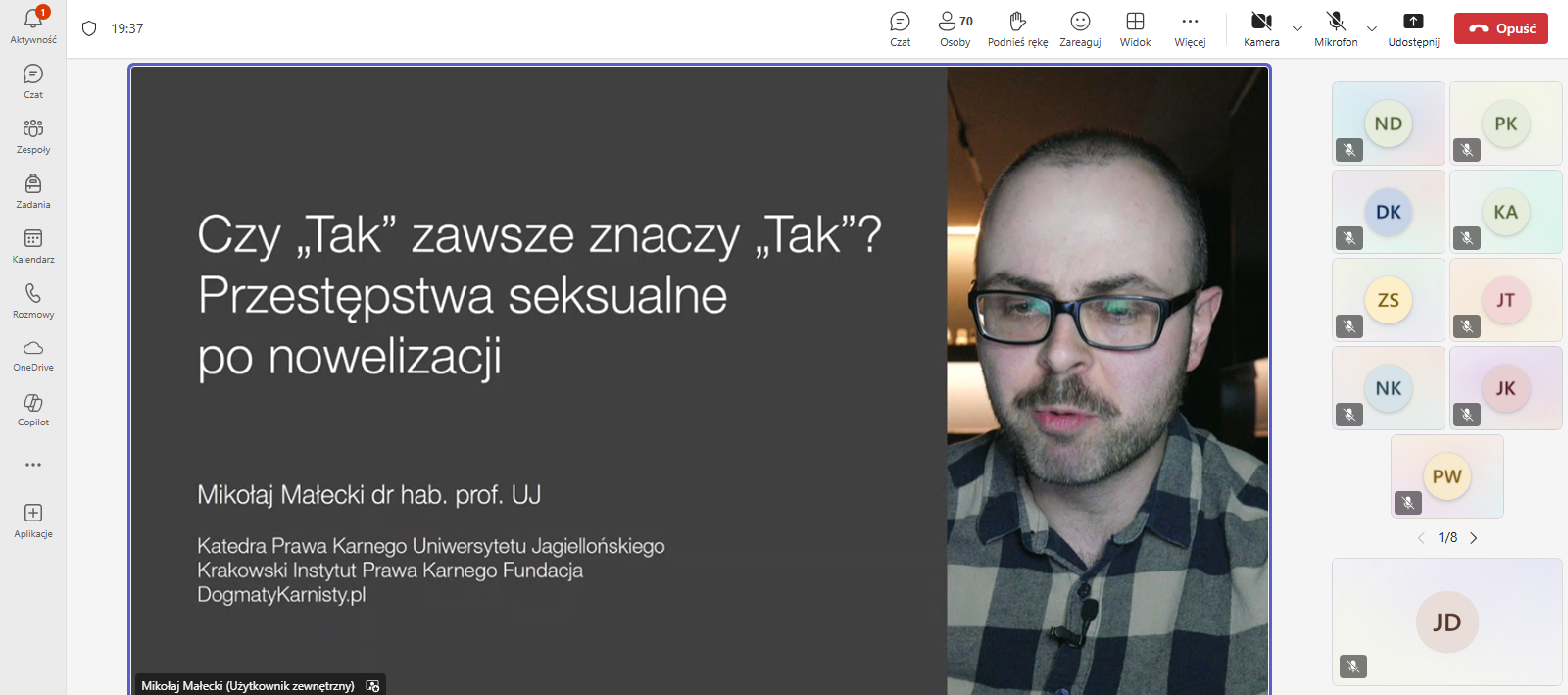Share screen with Udostępnij
Screen dimensions: 1568x695
pyautogui.click(x=1413, y=28)
